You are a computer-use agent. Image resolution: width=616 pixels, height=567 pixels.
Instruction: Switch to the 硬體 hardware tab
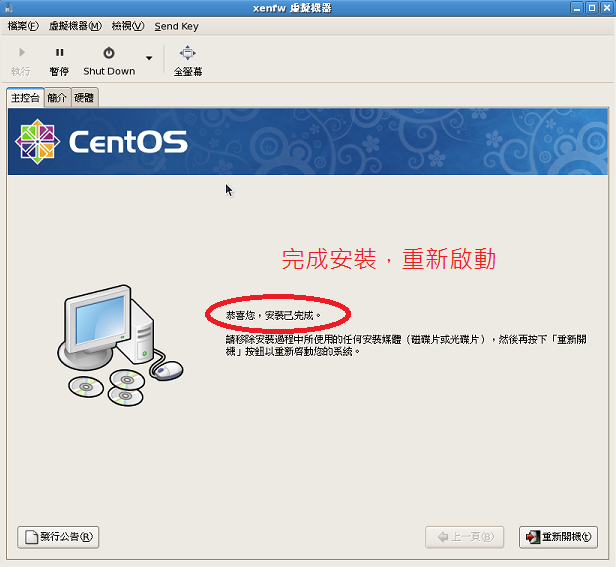84,97
